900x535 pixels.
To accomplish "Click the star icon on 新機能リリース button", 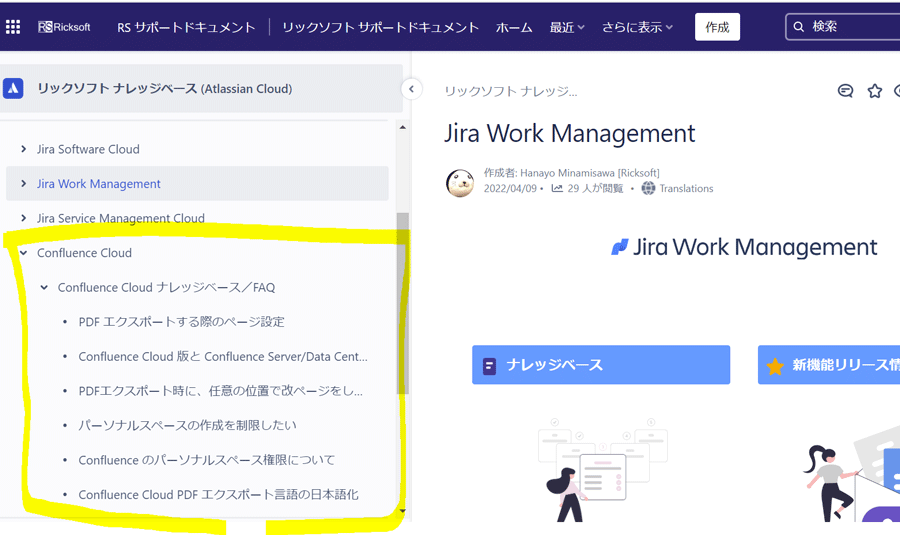I will click(x=775, y=366).
